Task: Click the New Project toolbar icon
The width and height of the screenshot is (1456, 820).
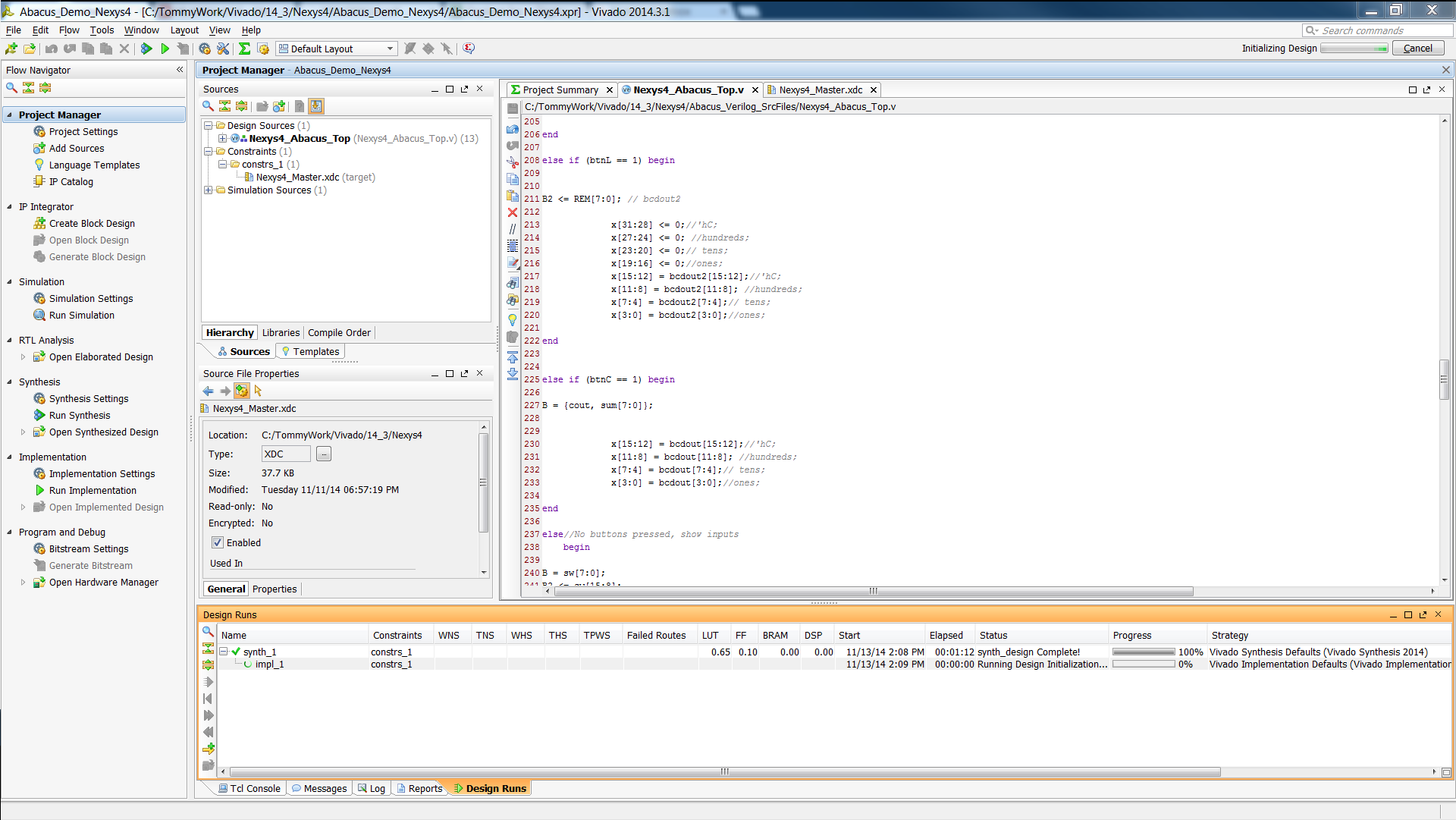Action: (11, 49)
